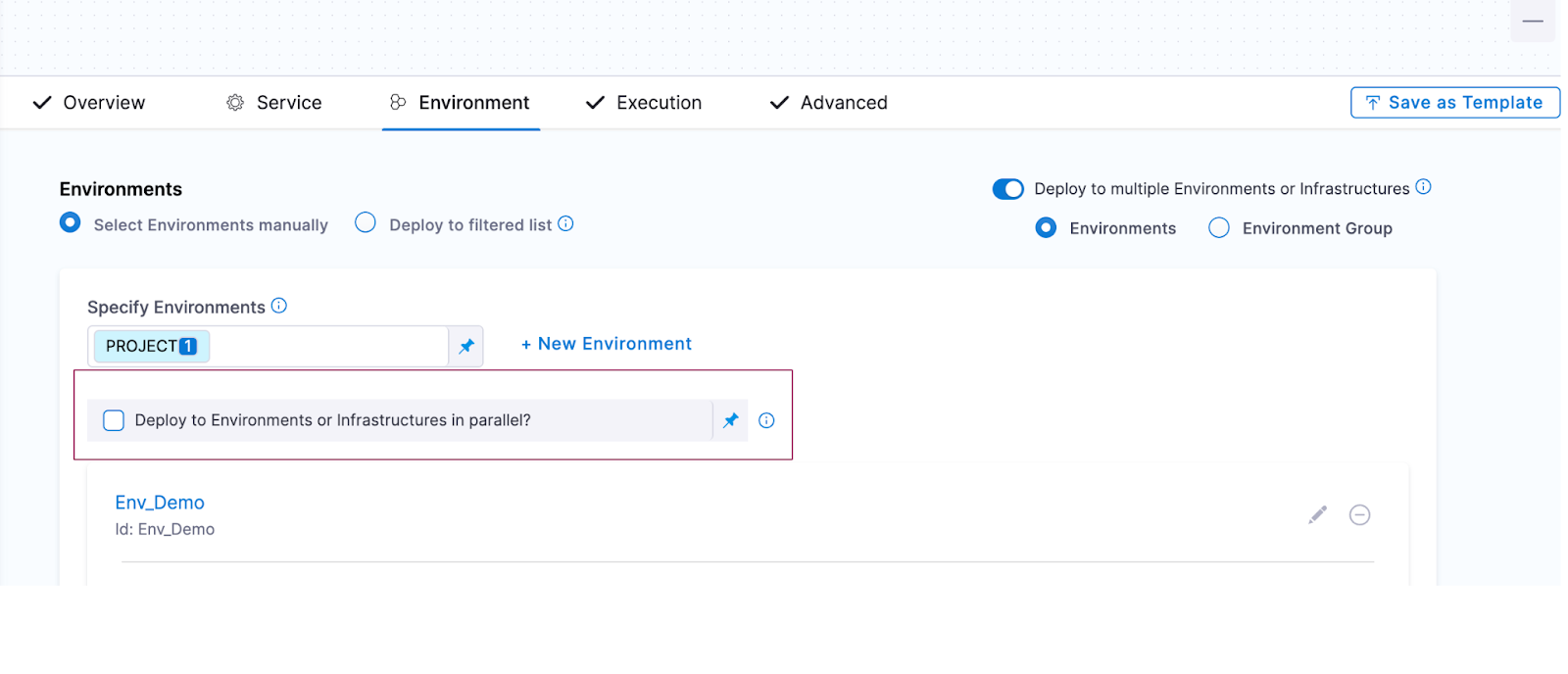Click + New Environment link
The image size is (1568, 674).
607,344
